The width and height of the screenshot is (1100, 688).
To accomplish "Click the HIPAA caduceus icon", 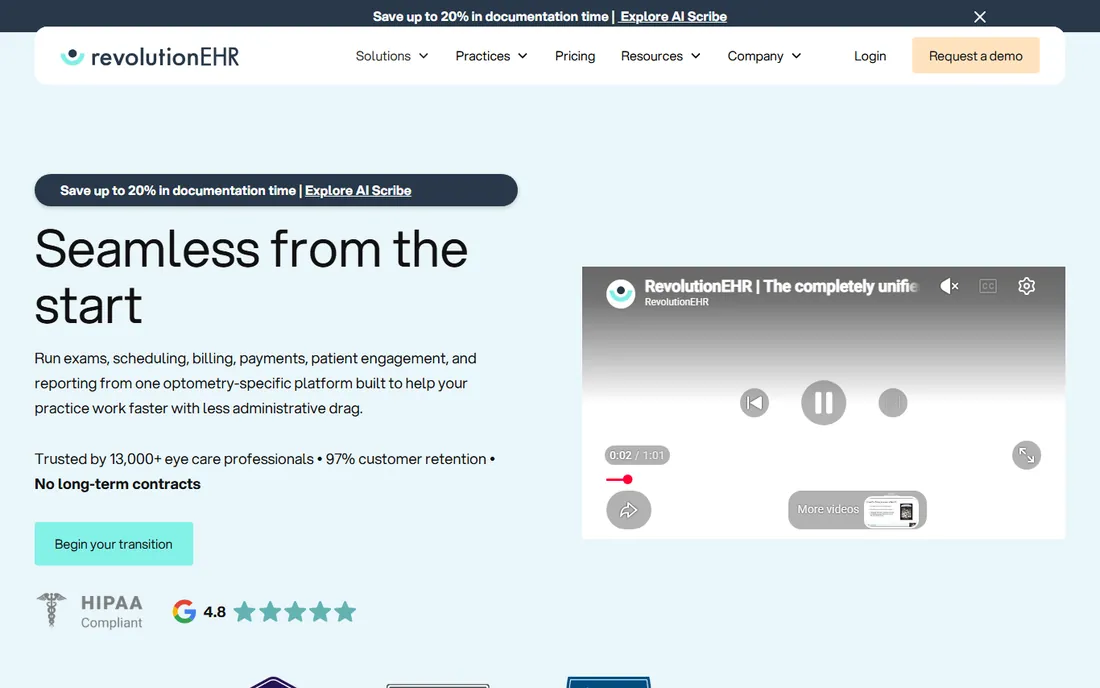I will point(51,609).
